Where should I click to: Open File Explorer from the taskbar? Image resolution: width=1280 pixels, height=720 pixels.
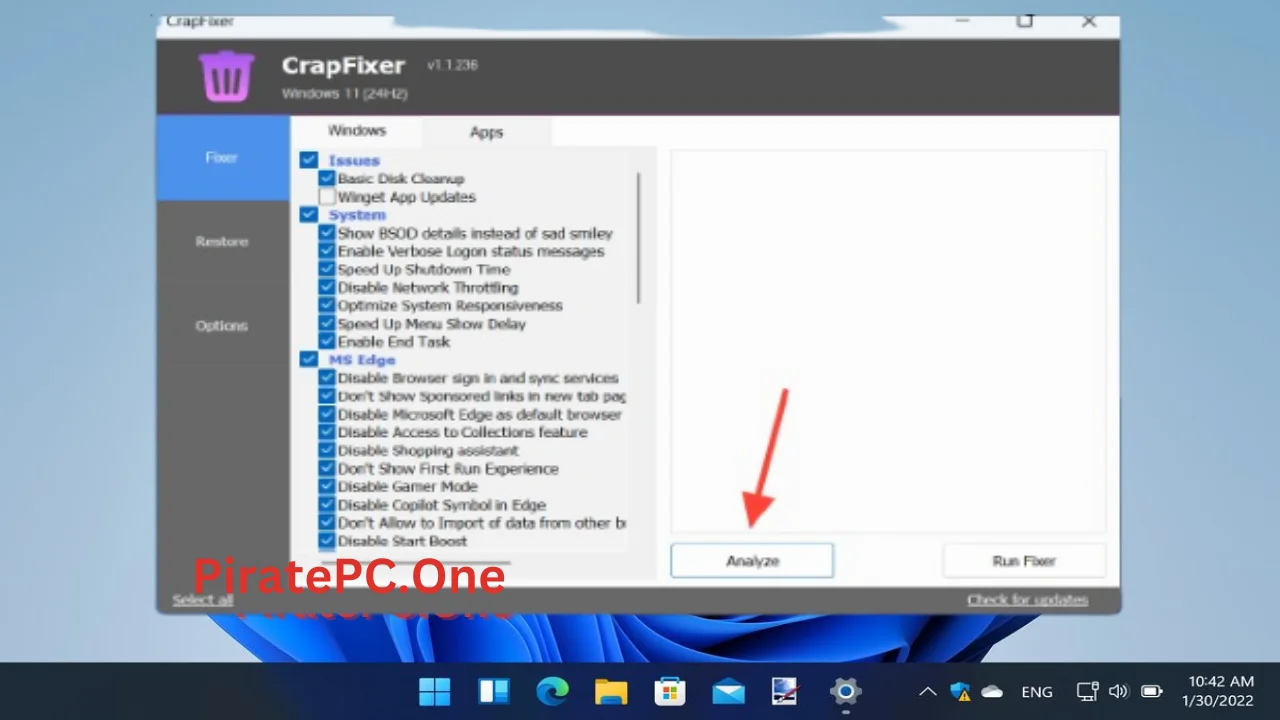coord(611,691)
